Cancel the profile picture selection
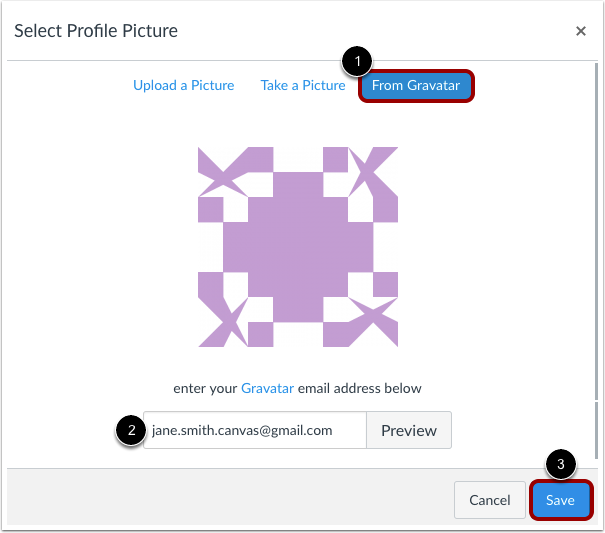This screenshot has height=533, width=605. [x=490, y=500]
